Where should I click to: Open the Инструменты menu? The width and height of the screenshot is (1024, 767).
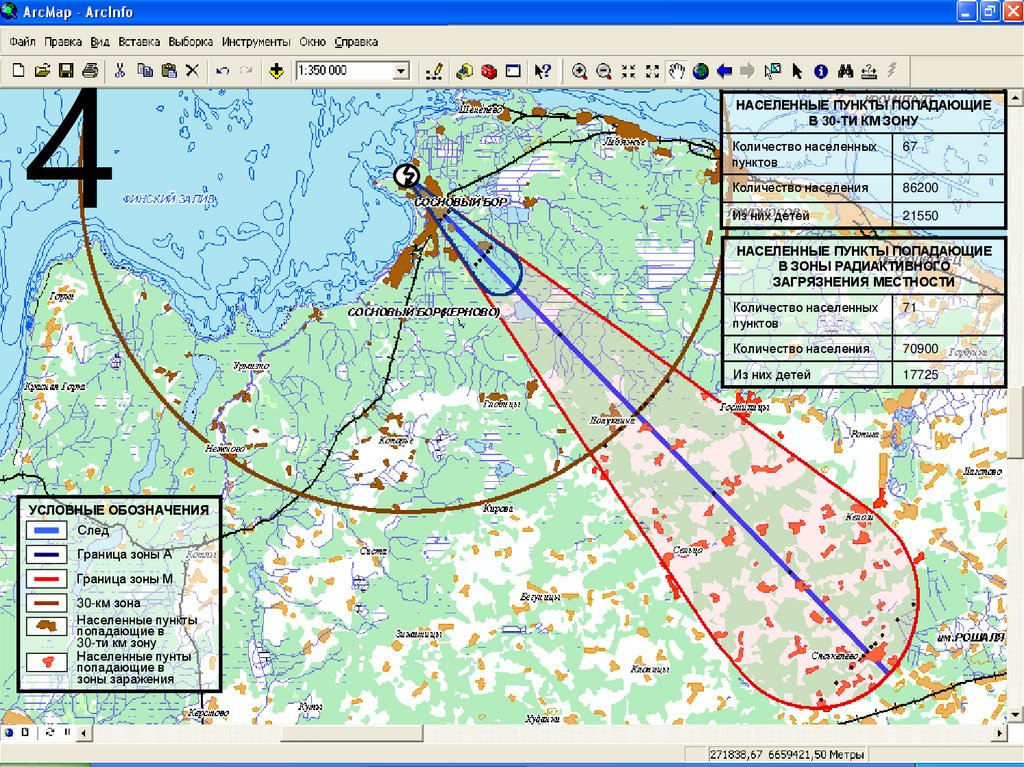point(256,42)
